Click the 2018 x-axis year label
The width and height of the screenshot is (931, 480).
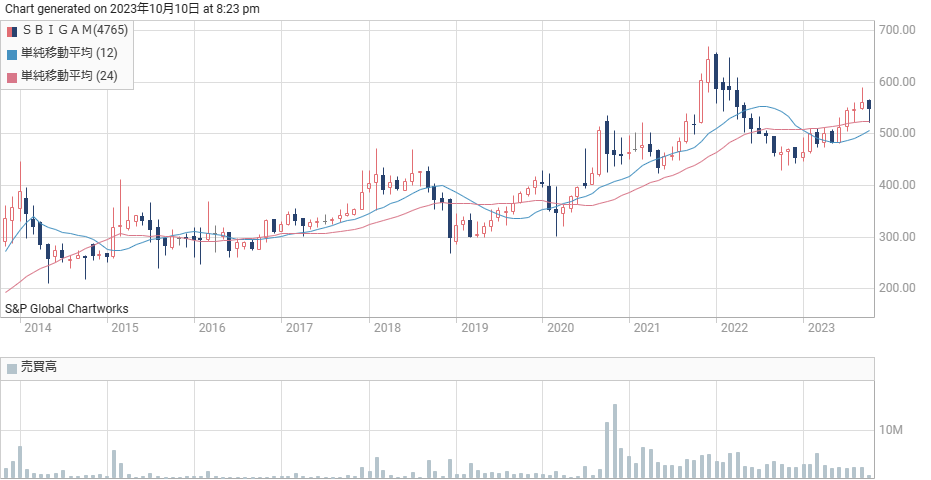point(387,328)
